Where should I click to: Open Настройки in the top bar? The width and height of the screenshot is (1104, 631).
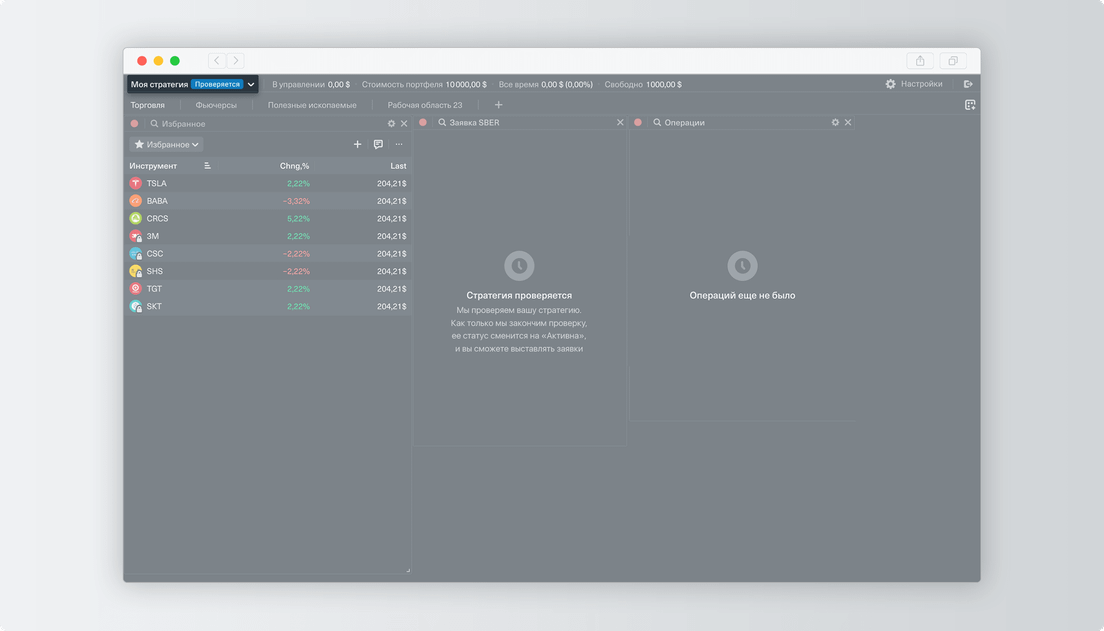pyautogui.click(x=913, y=85)
